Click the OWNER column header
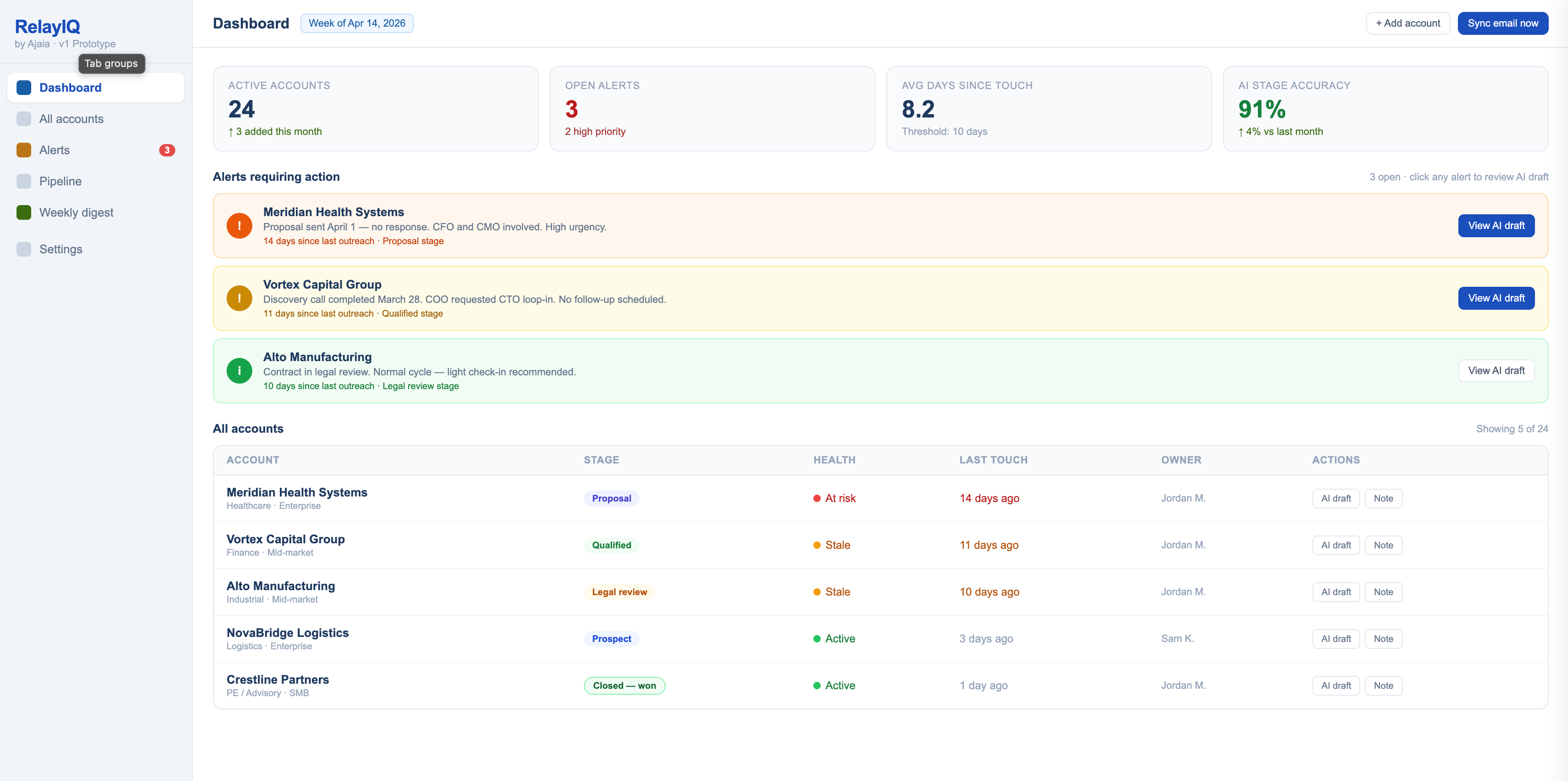The width and height of the screenshot is (1568, 781). tap(1181, 460)
